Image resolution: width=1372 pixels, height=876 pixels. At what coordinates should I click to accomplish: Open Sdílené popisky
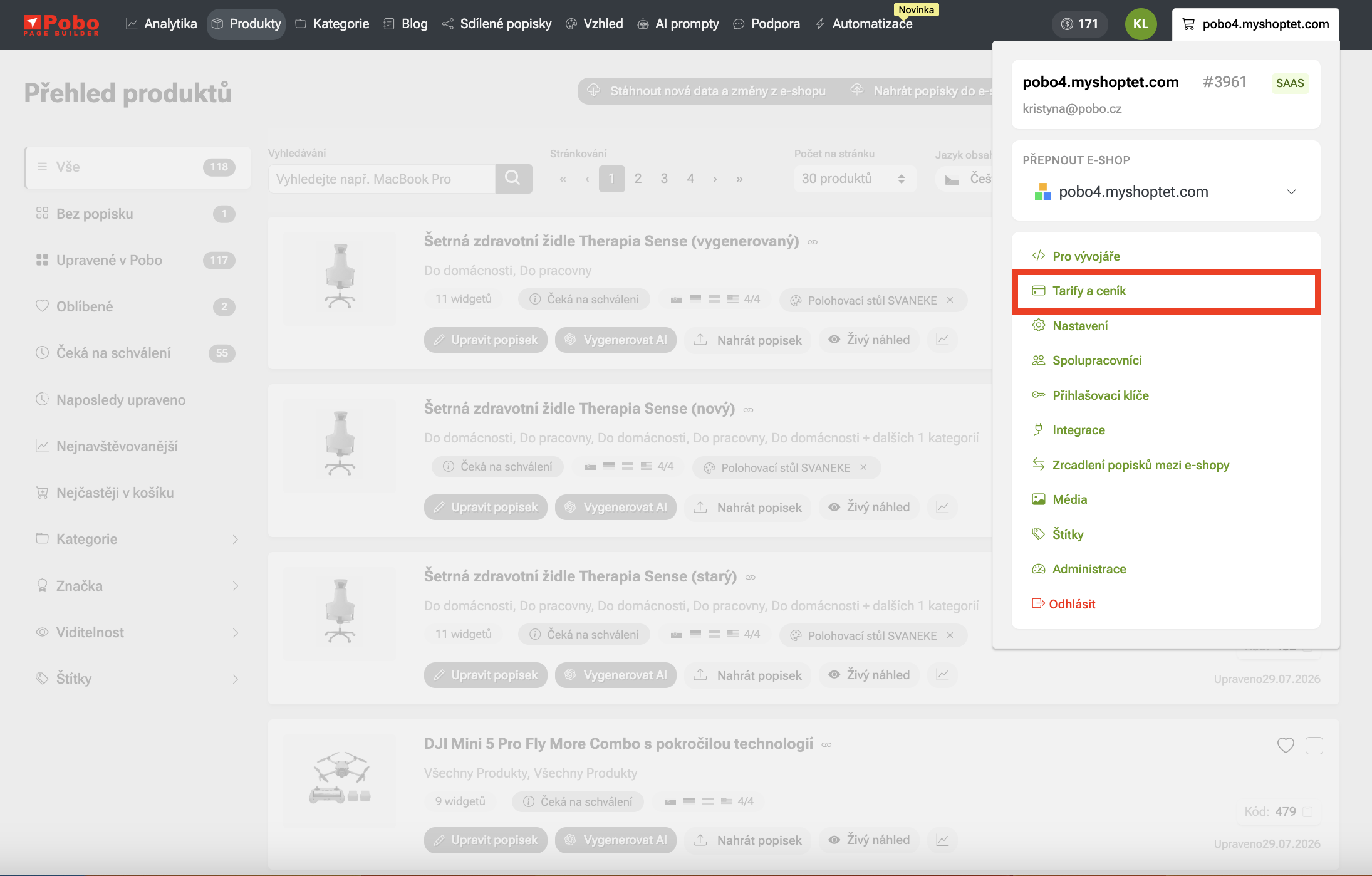[x=497, y=24]
